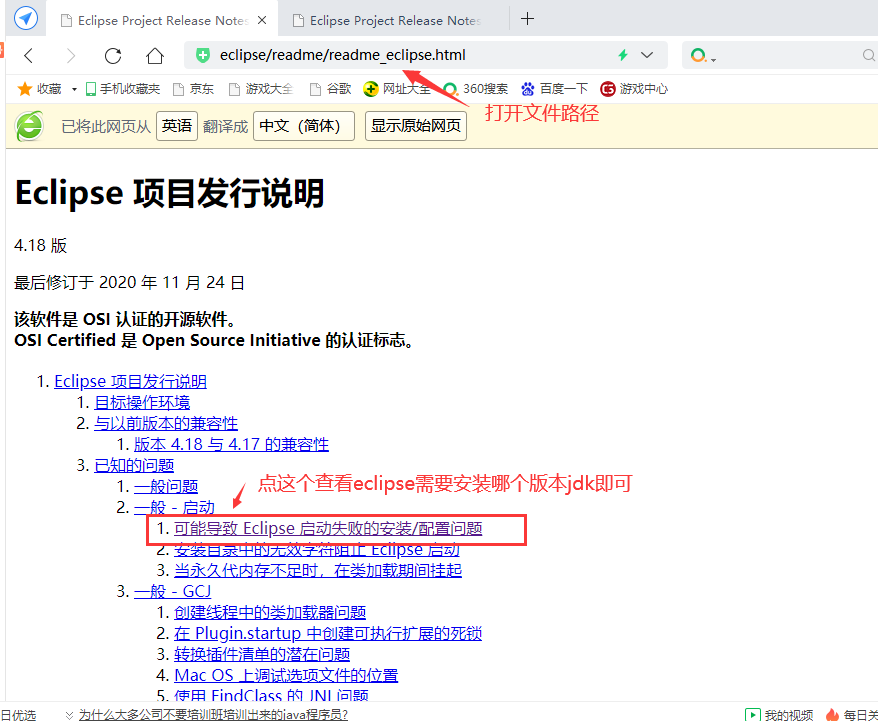Open the 目标操作环境 link

coord(142,402)
